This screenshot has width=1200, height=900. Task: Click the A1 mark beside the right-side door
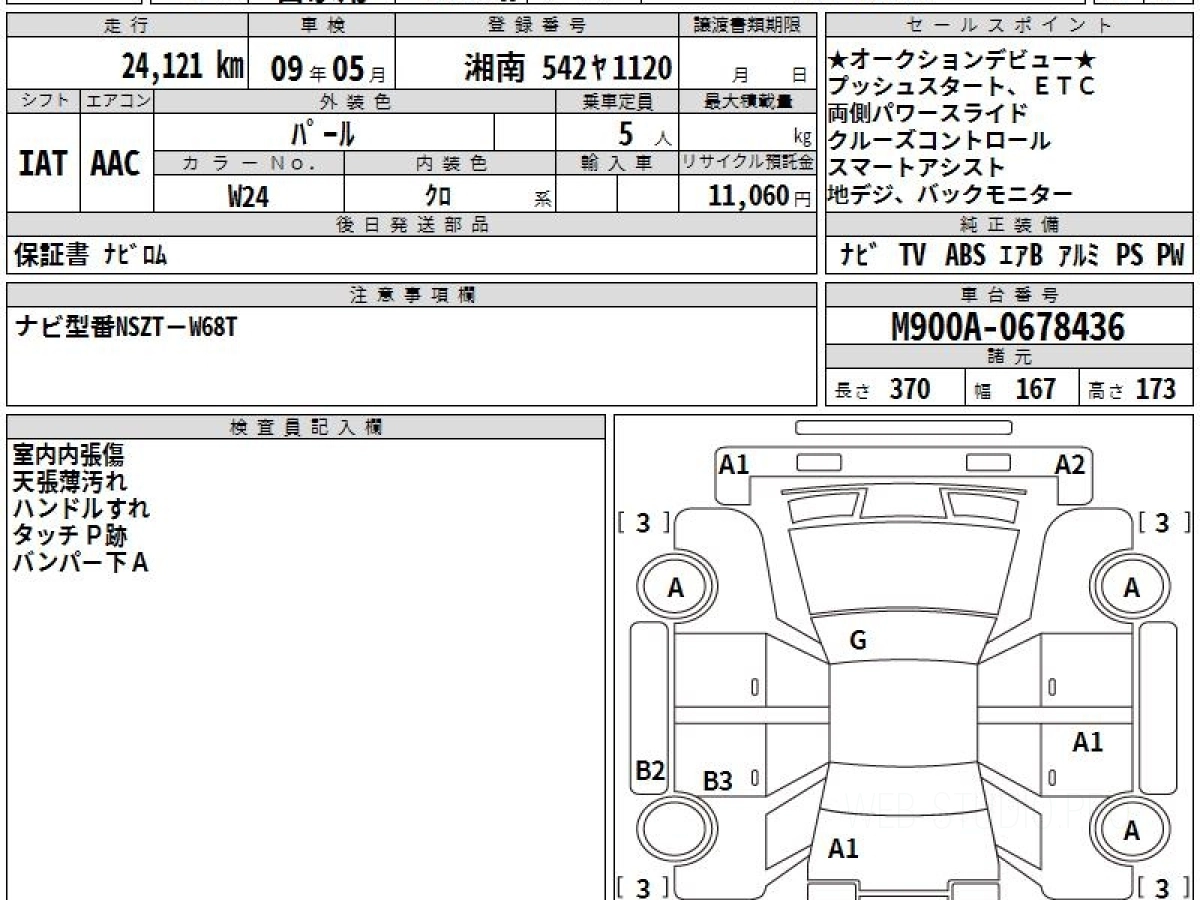1087,742
